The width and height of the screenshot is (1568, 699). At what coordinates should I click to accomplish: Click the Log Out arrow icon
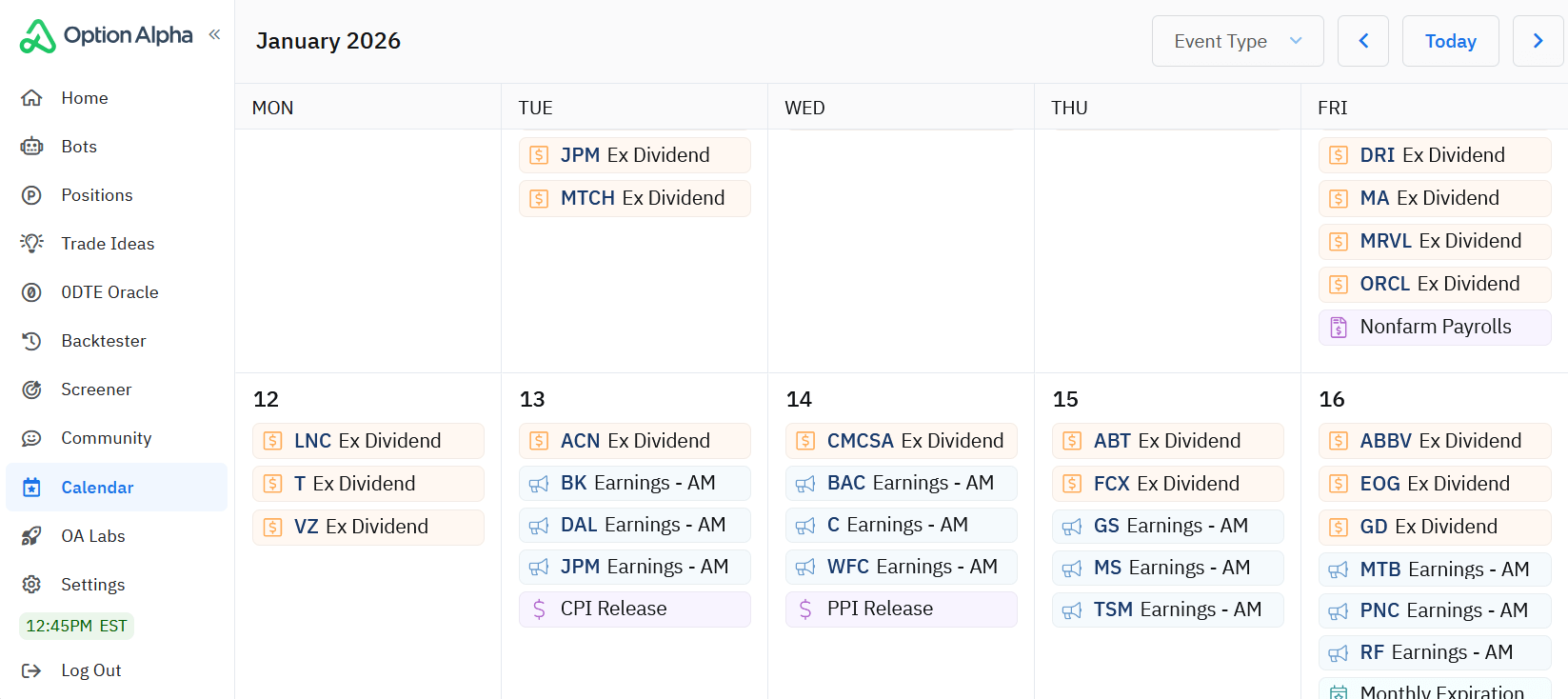[31, 670]
